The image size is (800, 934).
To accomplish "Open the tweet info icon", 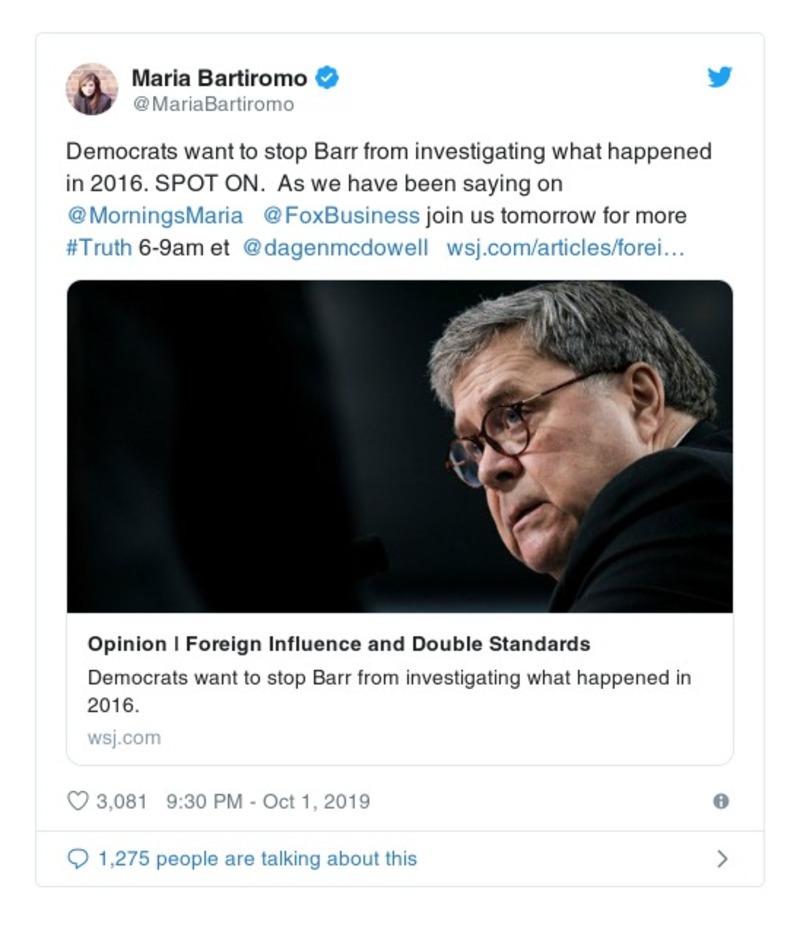I will [x=720, y=801].
